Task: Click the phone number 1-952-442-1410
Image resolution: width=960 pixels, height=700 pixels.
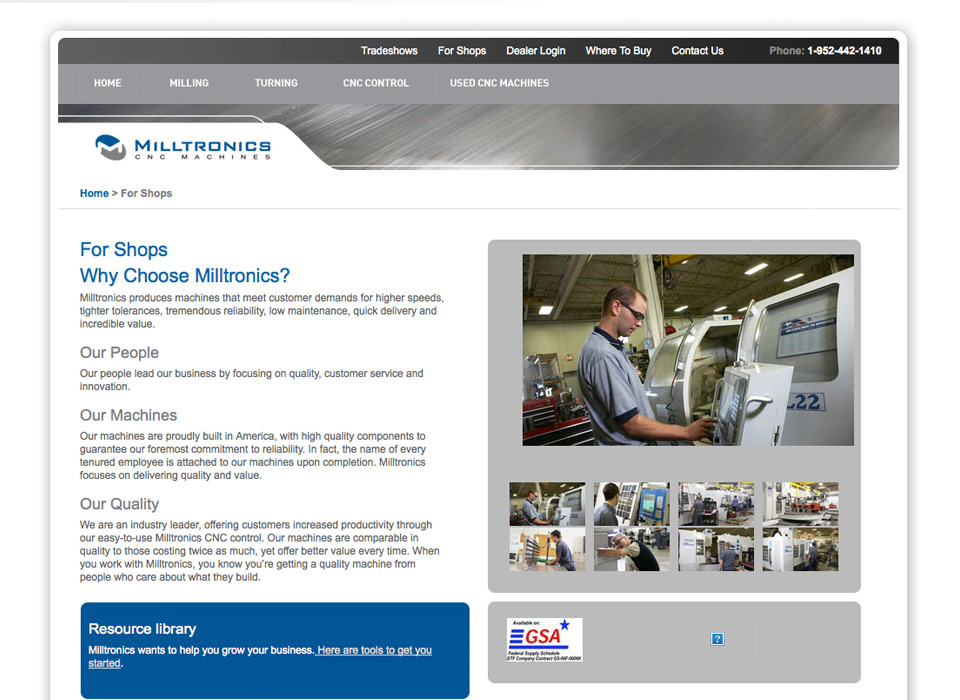Action: point(844,51)
